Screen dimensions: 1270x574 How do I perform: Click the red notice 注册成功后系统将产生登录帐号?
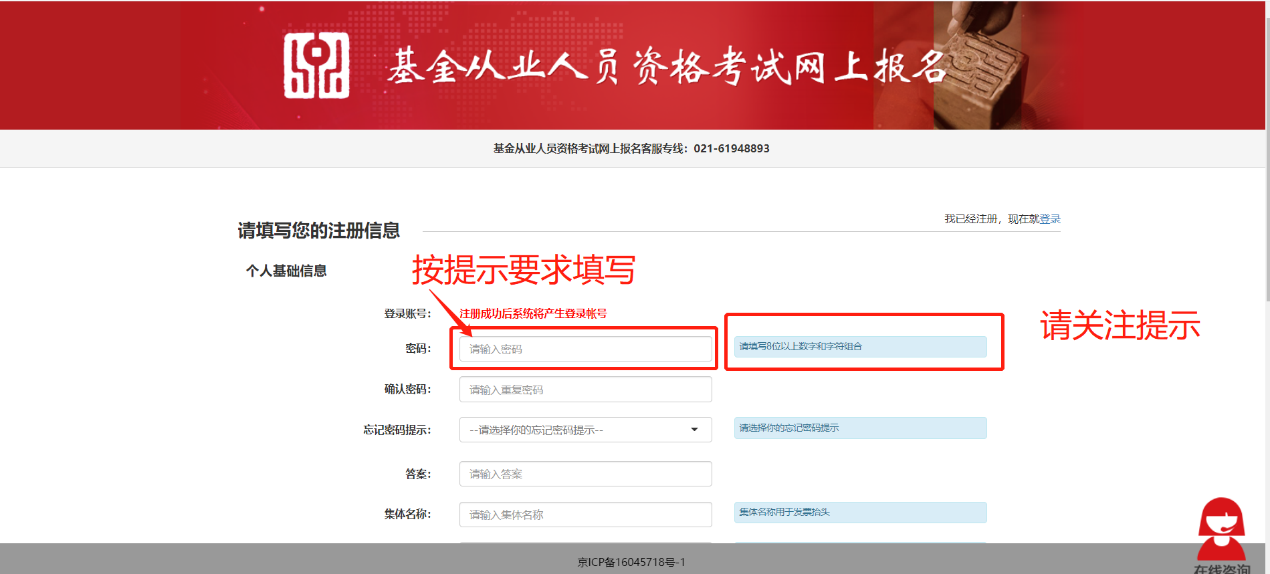coord(533,313)
